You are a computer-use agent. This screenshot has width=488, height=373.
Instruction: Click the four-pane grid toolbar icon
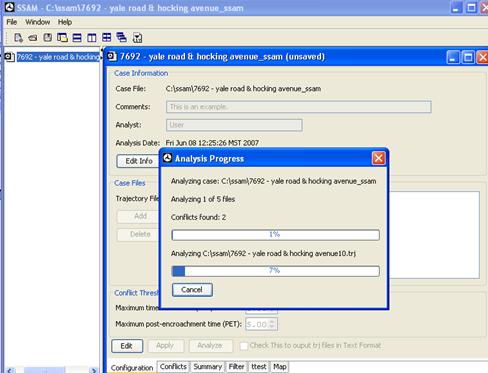(x=107, y=37)
